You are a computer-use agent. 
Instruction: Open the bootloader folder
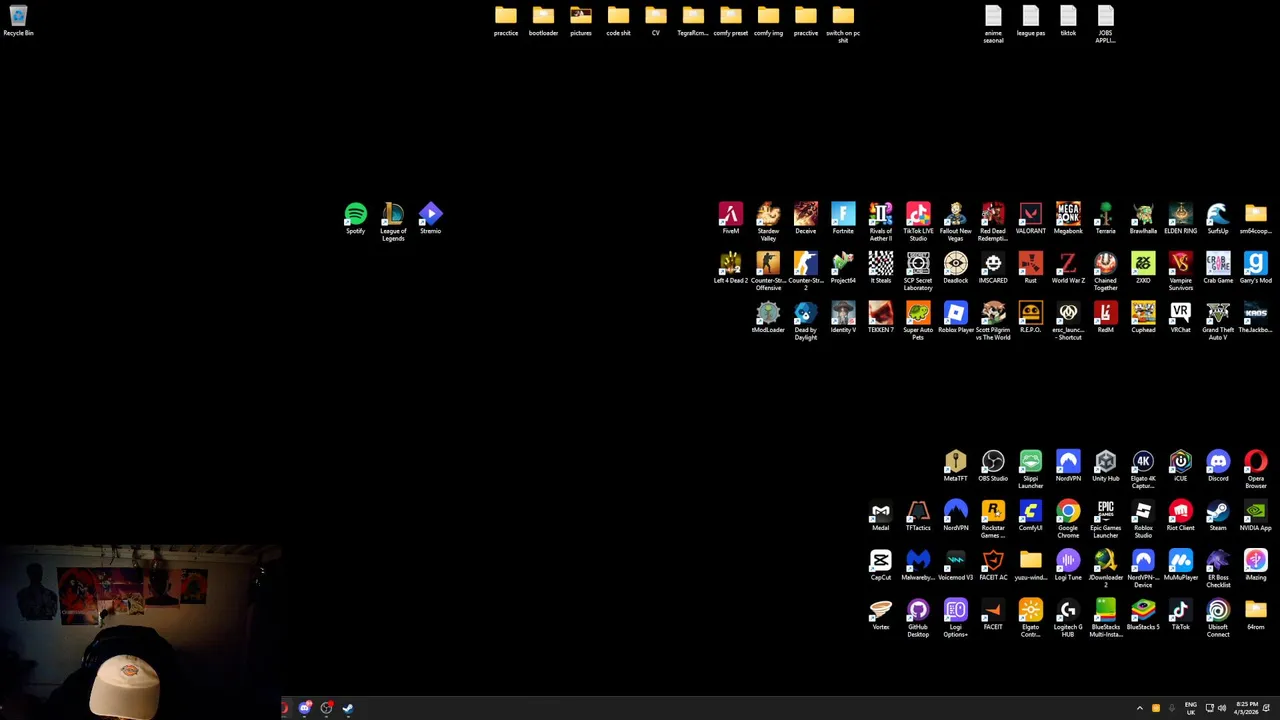click(543, 21)
